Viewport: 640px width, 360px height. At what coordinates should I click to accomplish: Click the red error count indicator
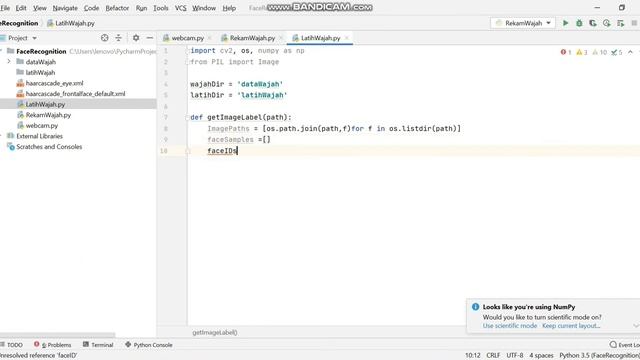(x=566, y=52)
